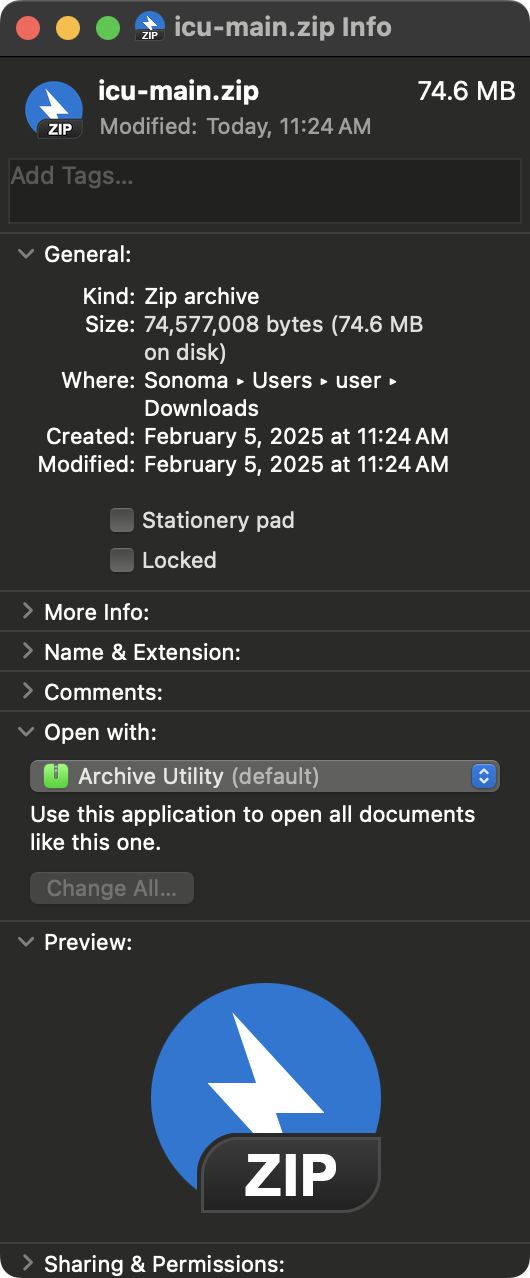This screenshot has height=1278, width=530.
Task: Click the zip proxy icon in title bar
Action: coord(150,27)
